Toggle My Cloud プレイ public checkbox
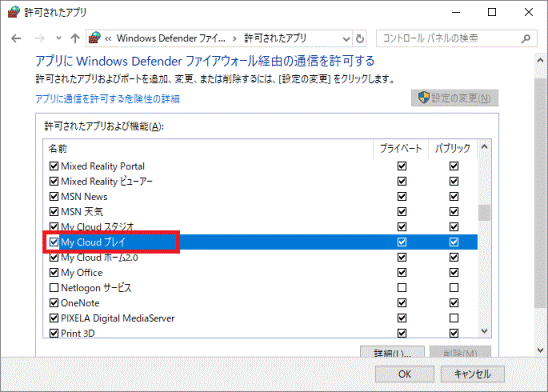The image size is (548, 392). pos(454,242)
